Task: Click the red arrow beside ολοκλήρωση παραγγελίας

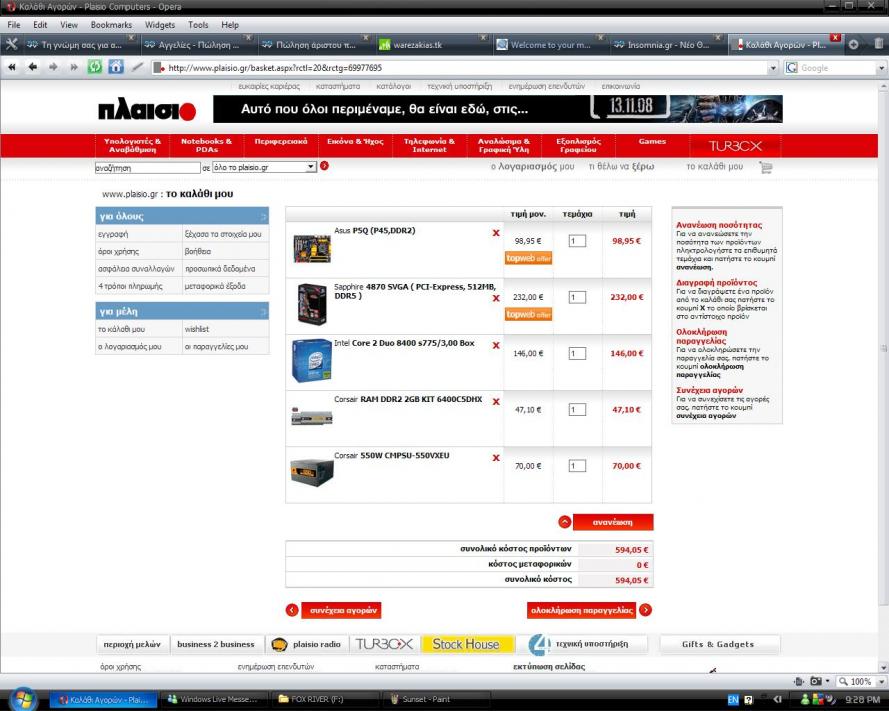Action: click(645, 610)
